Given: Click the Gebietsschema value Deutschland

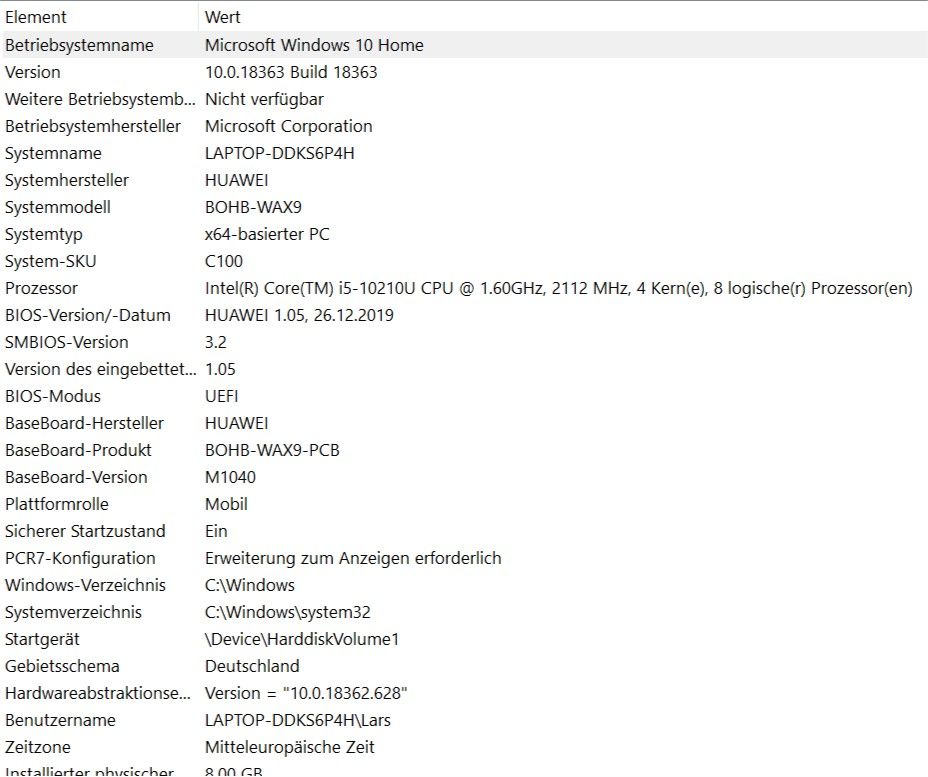Looking at the screenshot, I should (x=252, y=667).
